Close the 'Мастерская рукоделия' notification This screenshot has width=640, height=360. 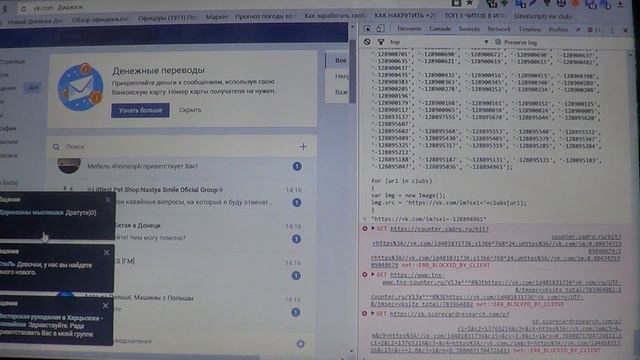point(106,305)
